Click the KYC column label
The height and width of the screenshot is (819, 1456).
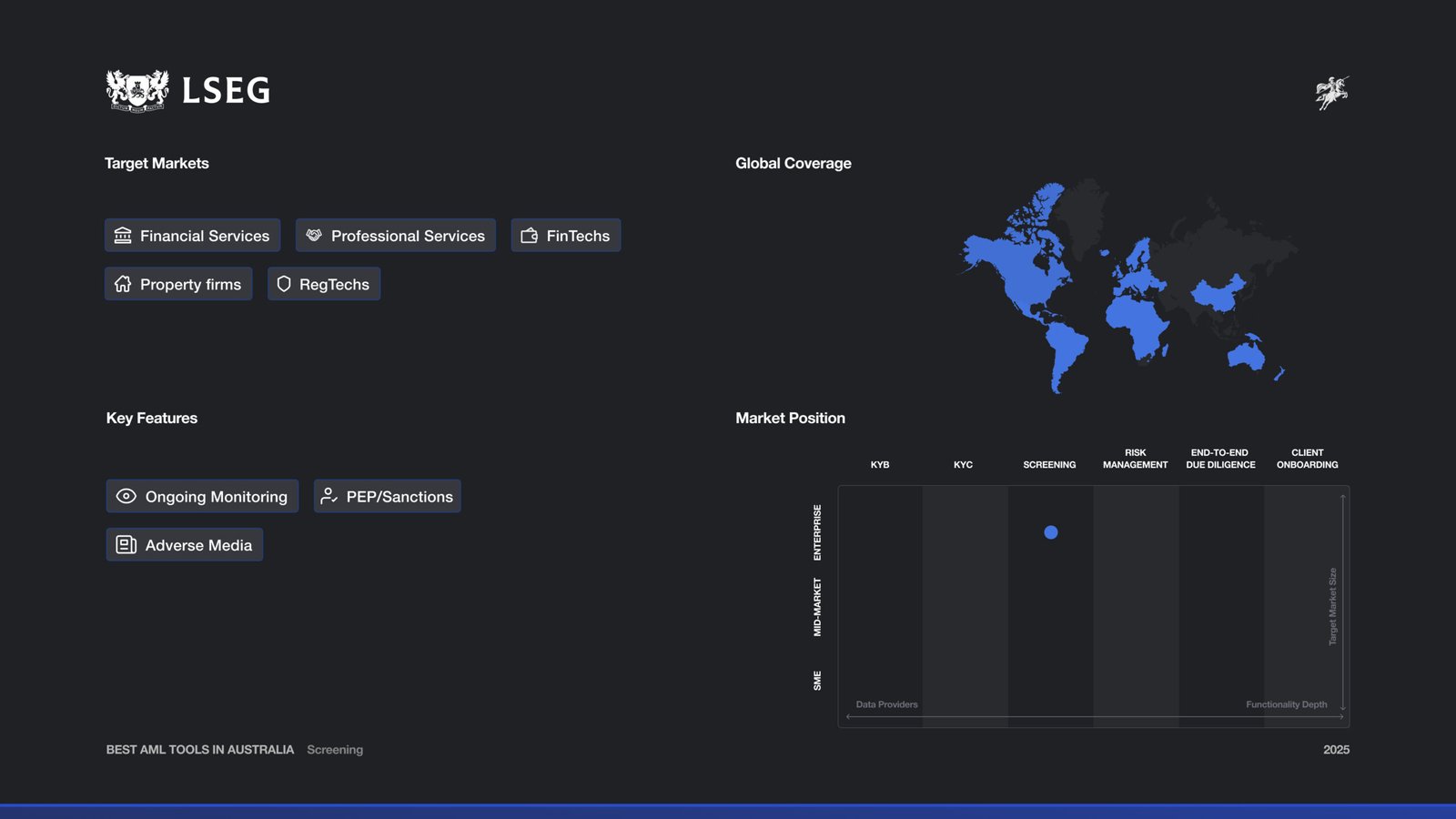[964, 465]
